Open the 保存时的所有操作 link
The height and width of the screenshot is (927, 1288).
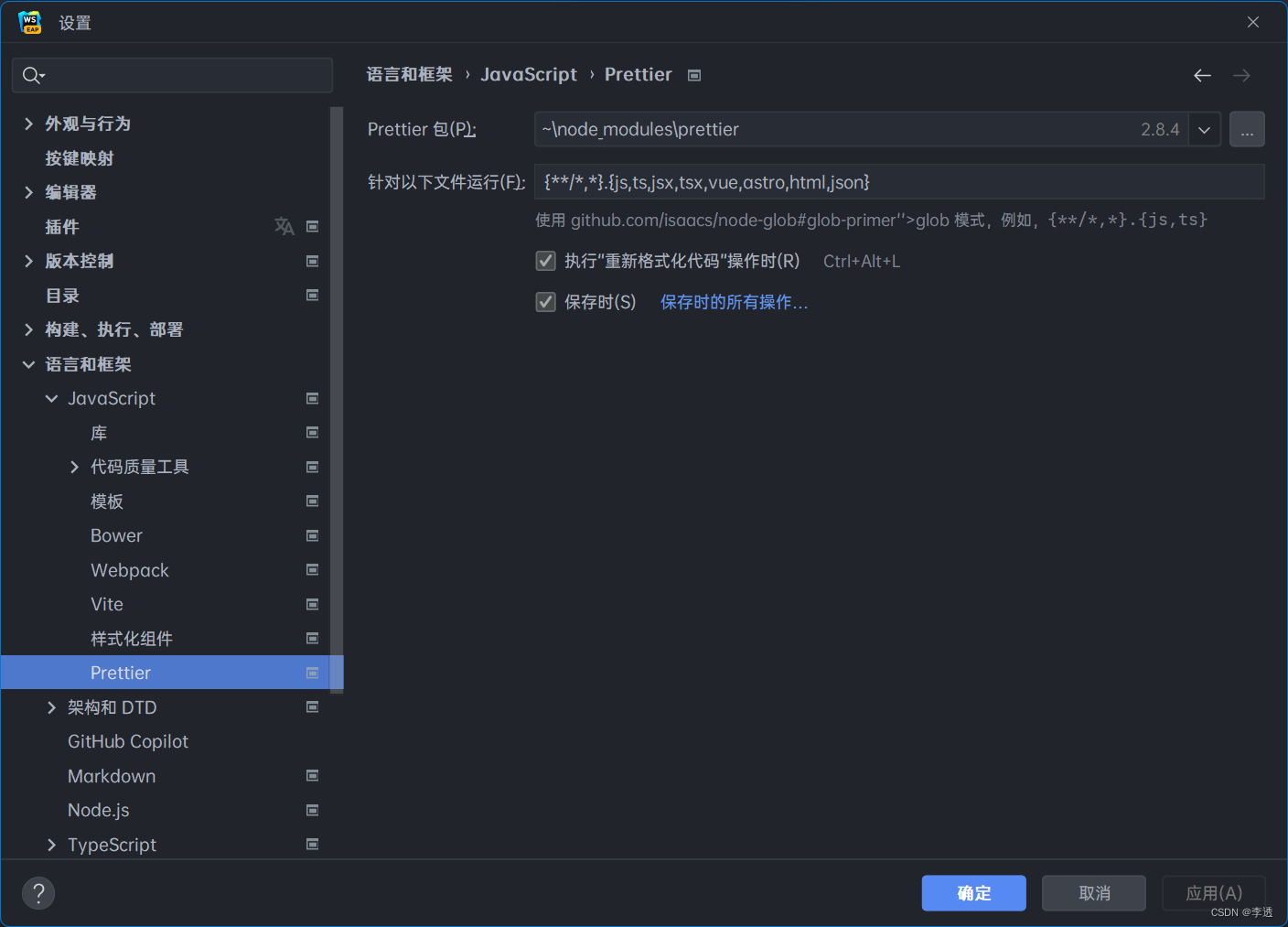tap(733, 301)
